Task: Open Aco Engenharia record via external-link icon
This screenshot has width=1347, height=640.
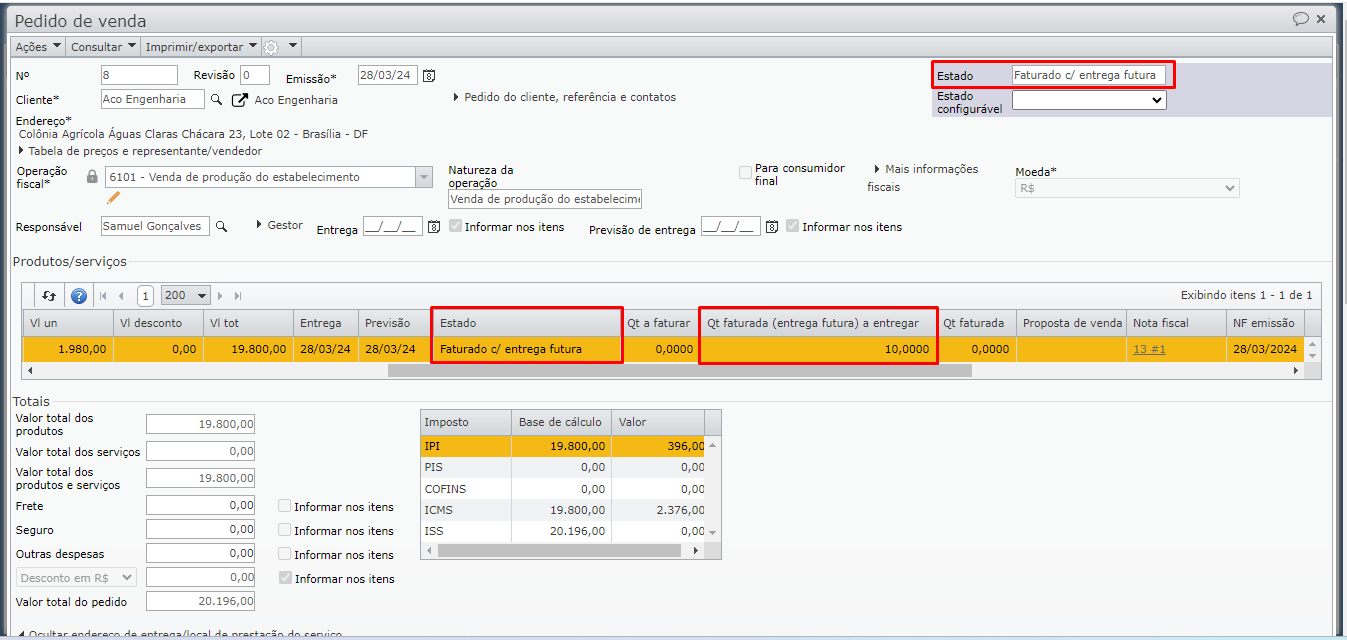Action: pyautogui.click(x=239, y=100)
